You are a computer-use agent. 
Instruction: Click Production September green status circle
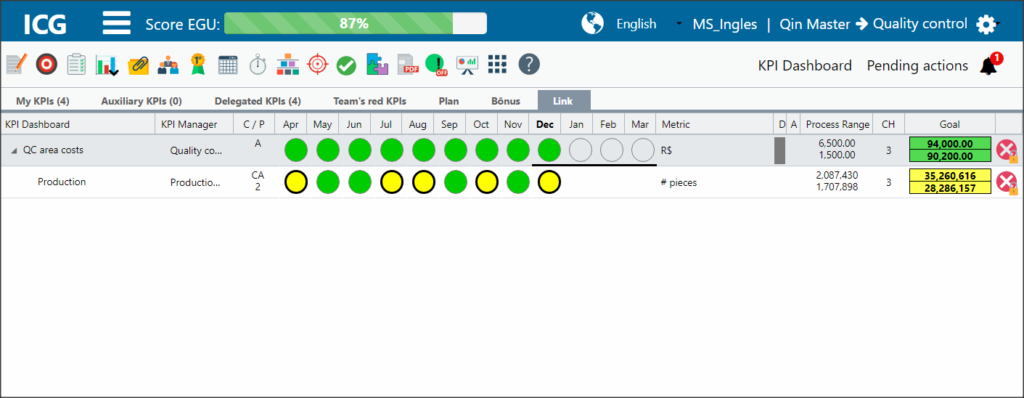pos(455,182)
